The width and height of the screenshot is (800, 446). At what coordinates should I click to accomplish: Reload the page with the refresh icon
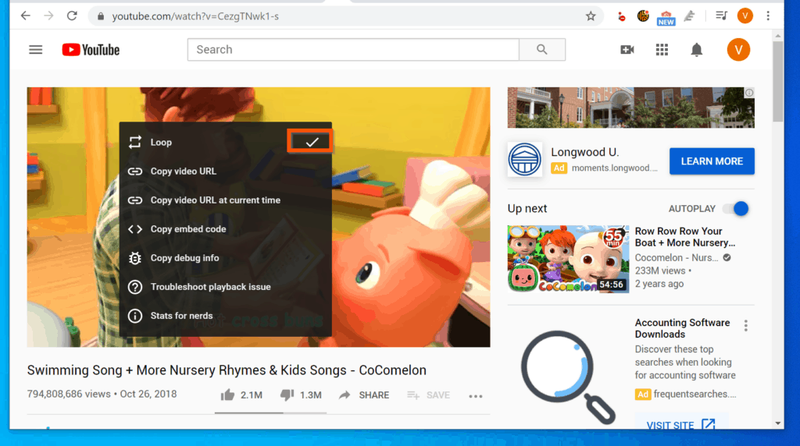click(x=72, y=16)
